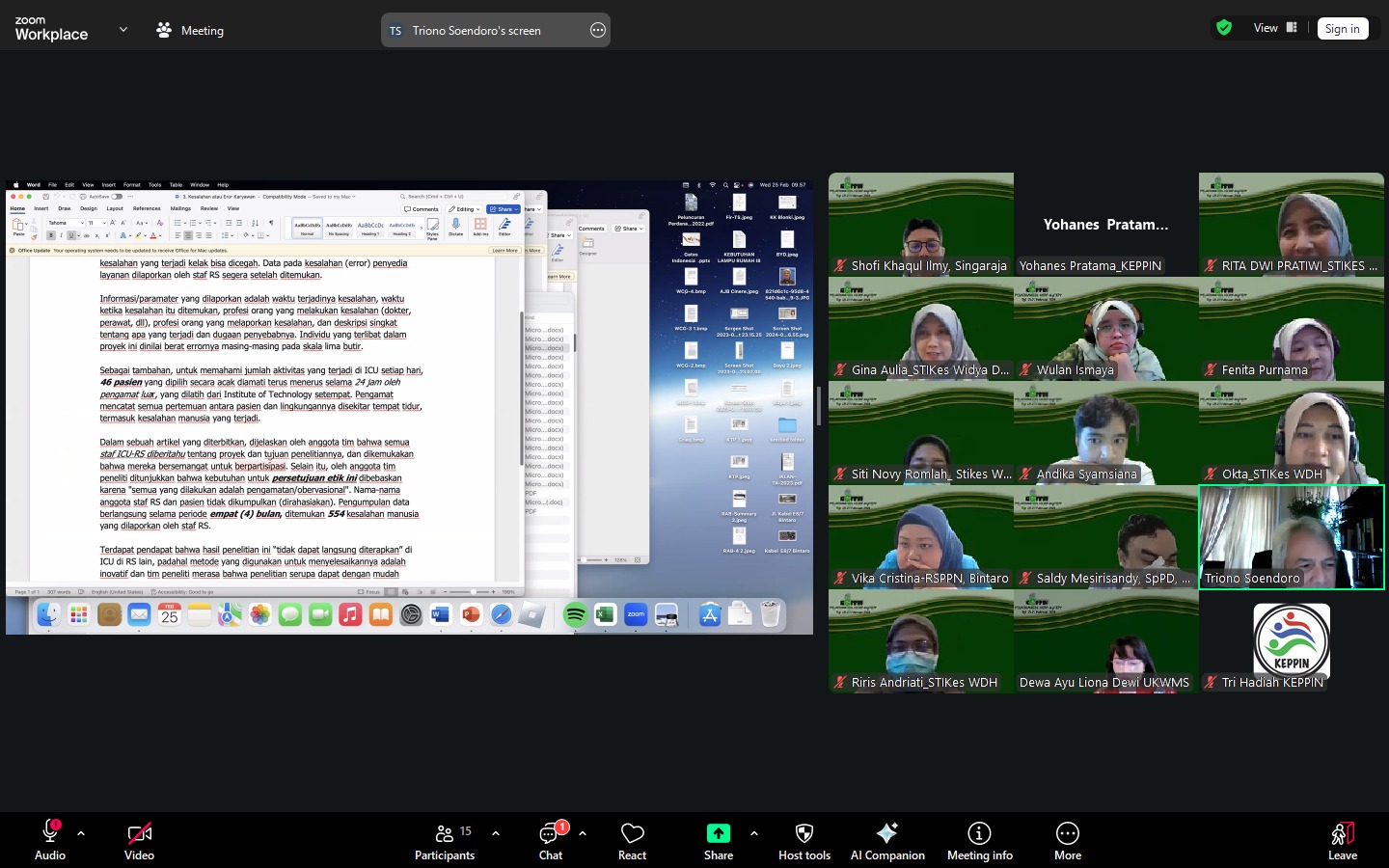Open the Chat panel
This screenshot has width=1389, height=868.
[x=551, y=841]
